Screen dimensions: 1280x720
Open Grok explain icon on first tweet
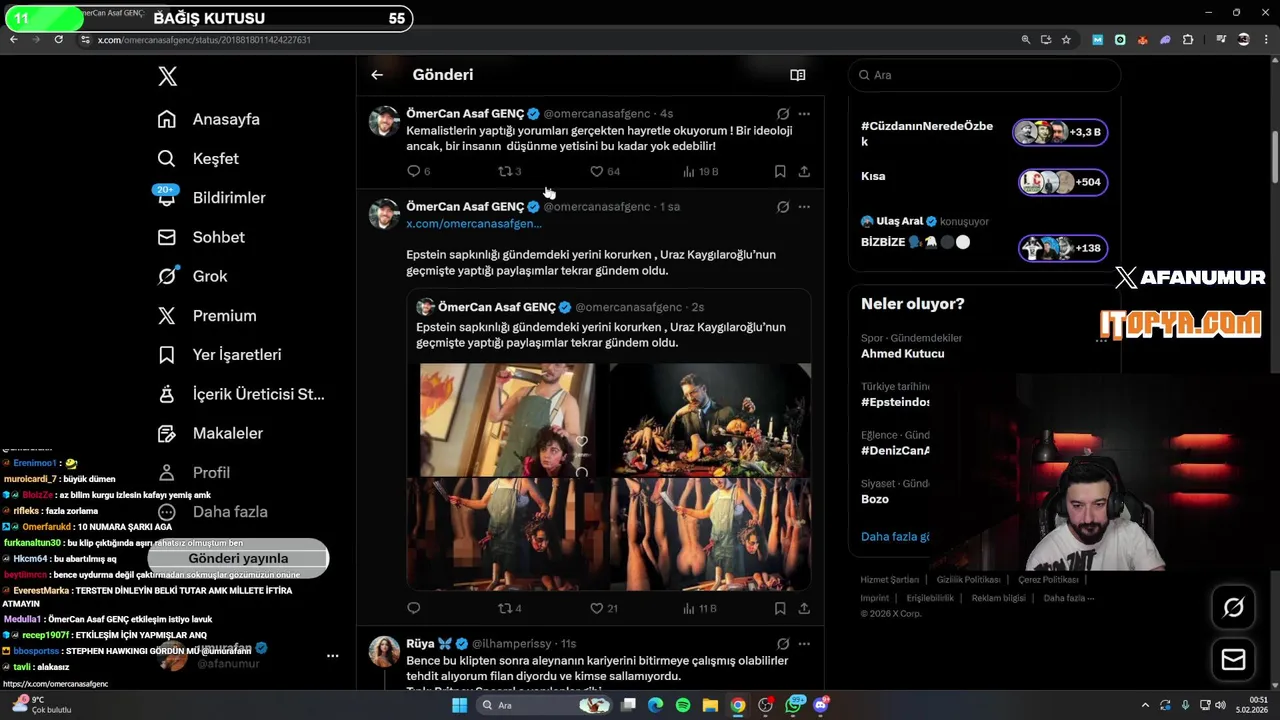click(783, 114)
